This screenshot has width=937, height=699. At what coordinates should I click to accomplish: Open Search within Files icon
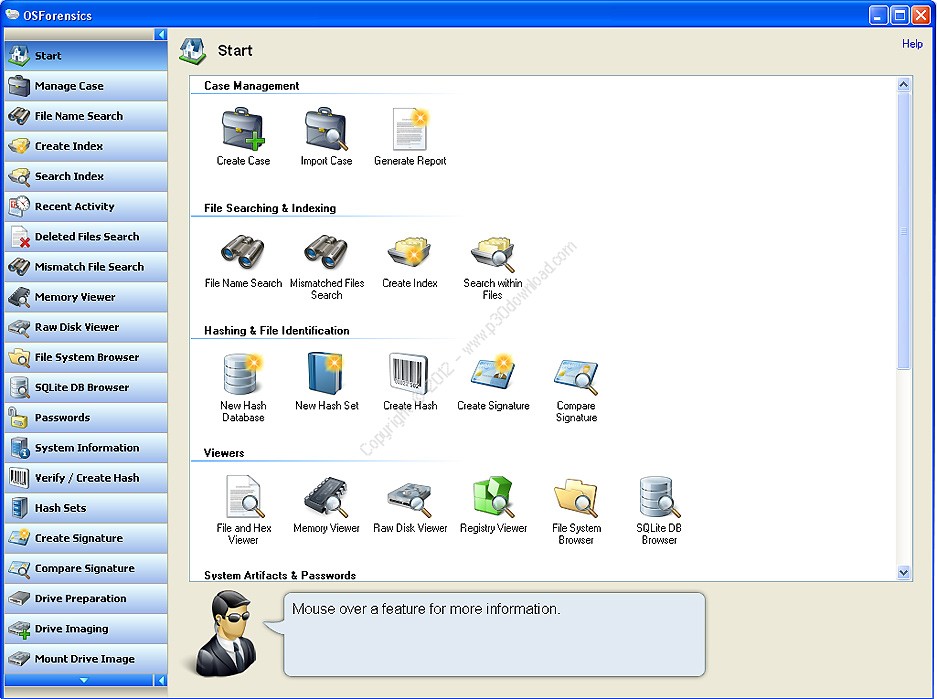[x=493, y=253]
